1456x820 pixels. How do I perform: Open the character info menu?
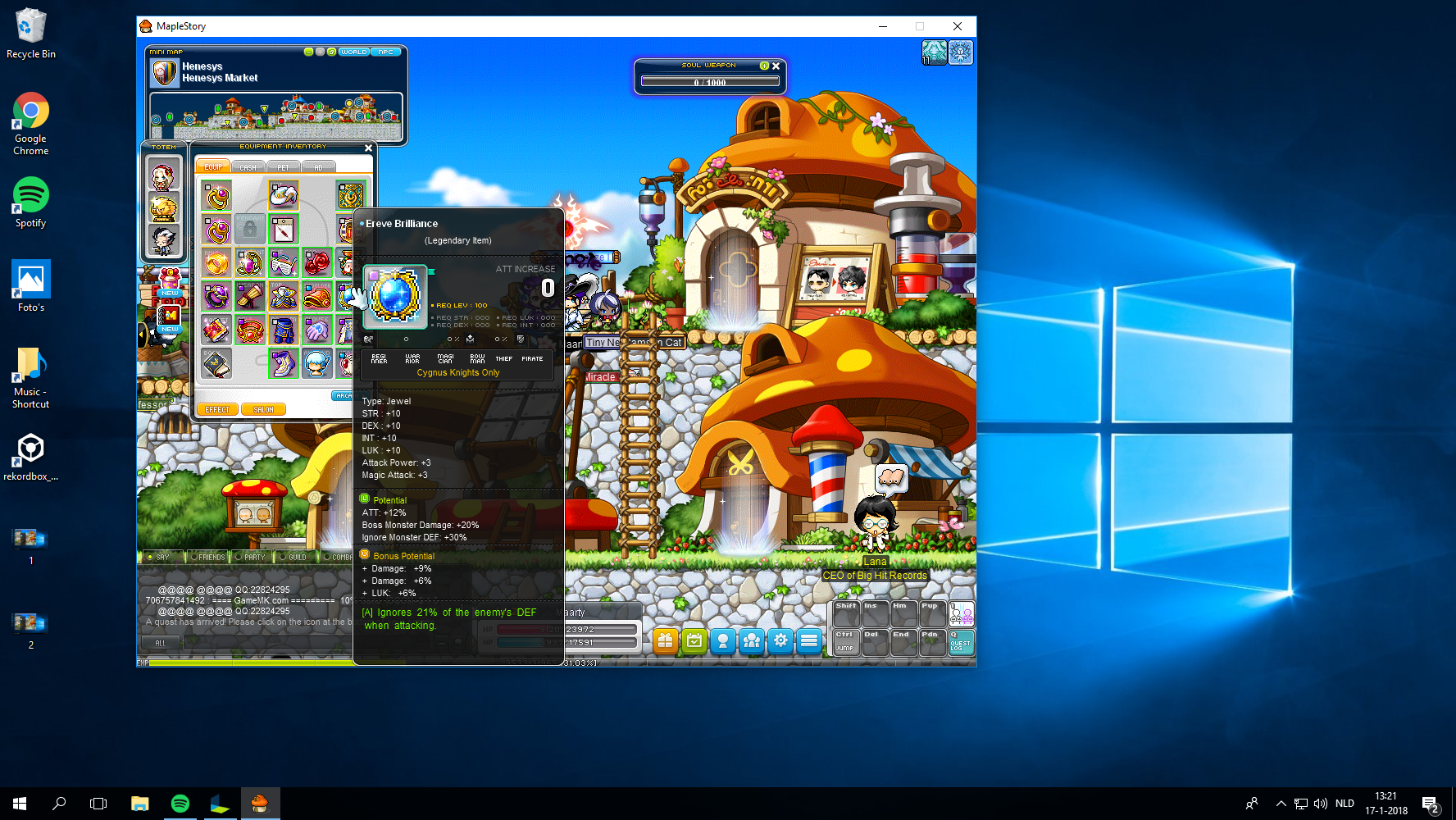point(723,641)
